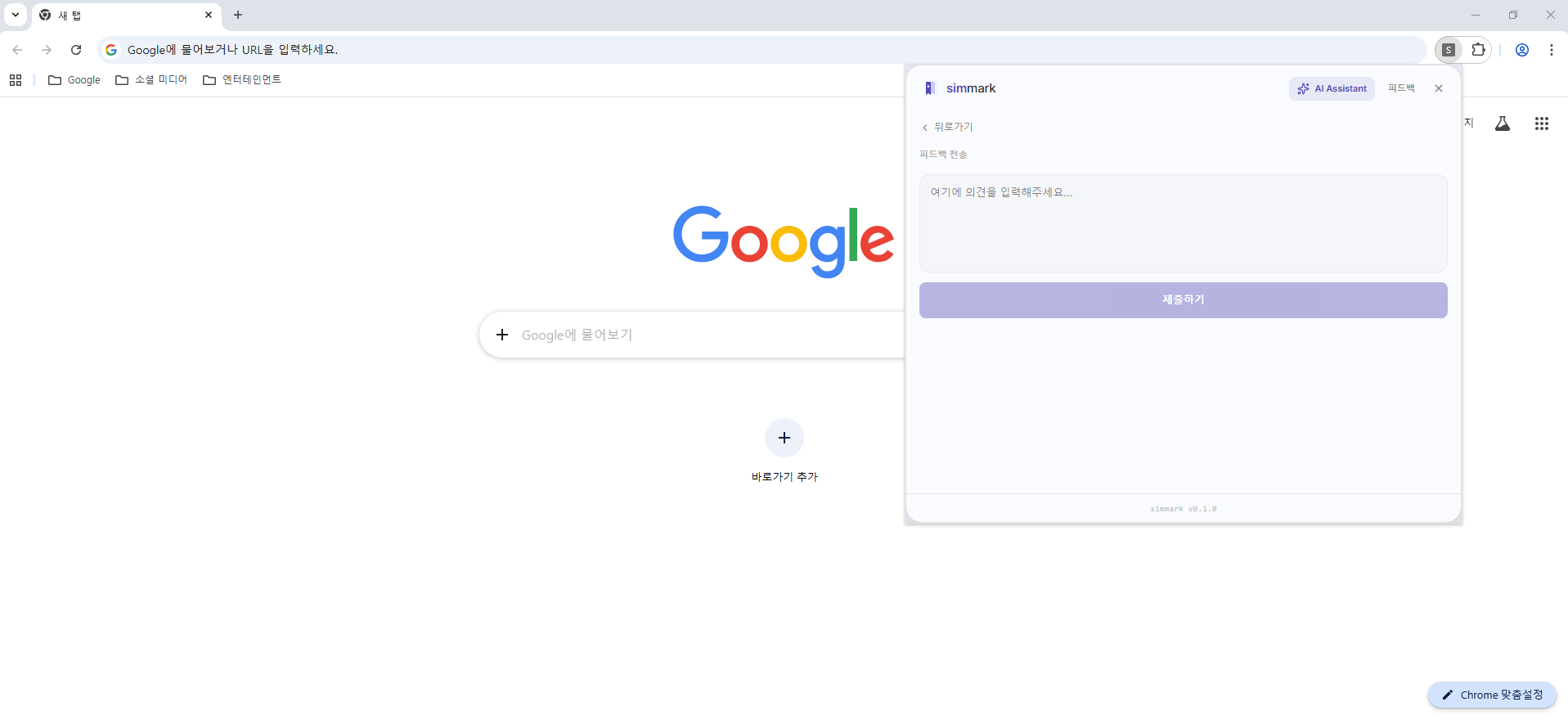Screen dimensions: 1568x720
Task: Open the 소셜 미디어 bookmark folder
Action: (151, 80)
